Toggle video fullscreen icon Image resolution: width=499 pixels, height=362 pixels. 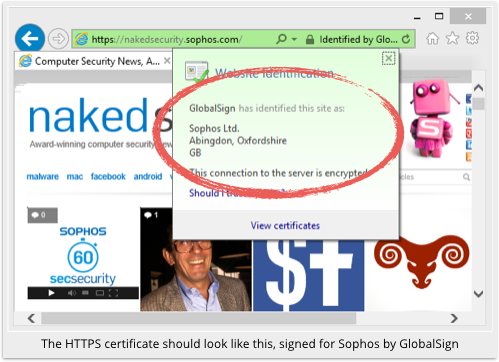[x=113, y=293]
